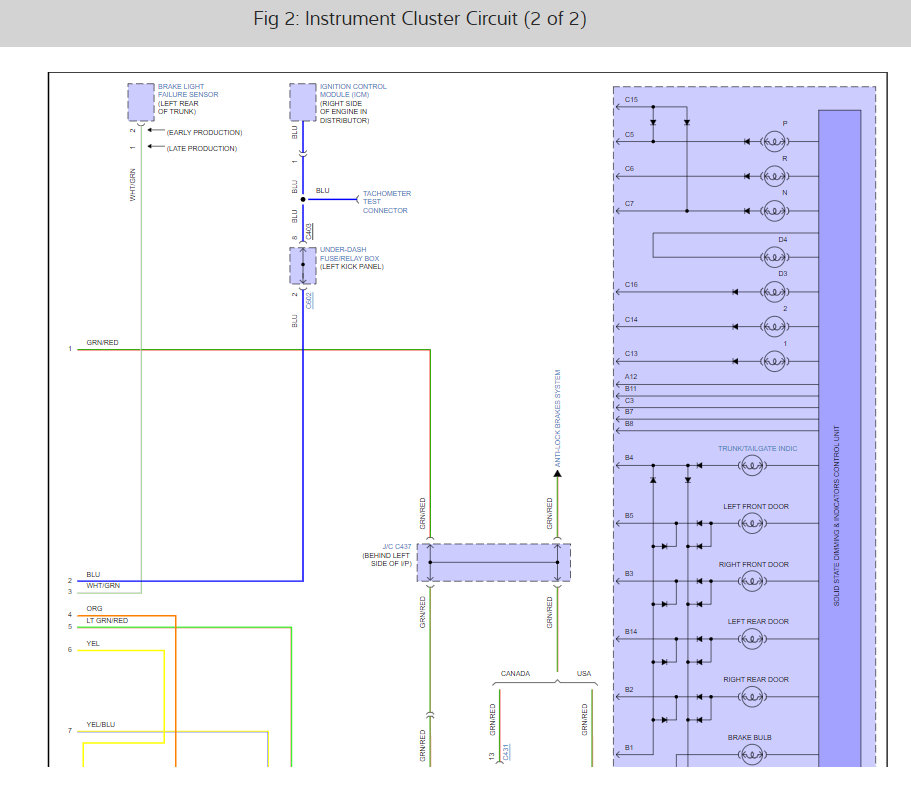Click the C15 terminal label
911x801 pixels.
[631, 99]
